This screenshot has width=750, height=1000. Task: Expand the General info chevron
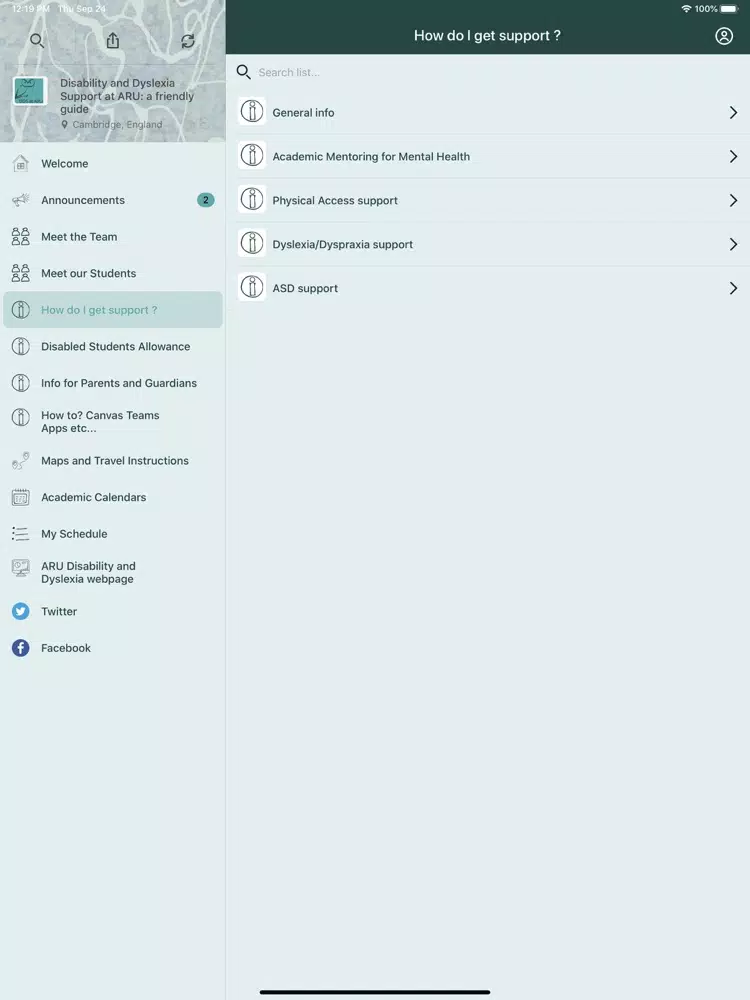pos(733,113)
